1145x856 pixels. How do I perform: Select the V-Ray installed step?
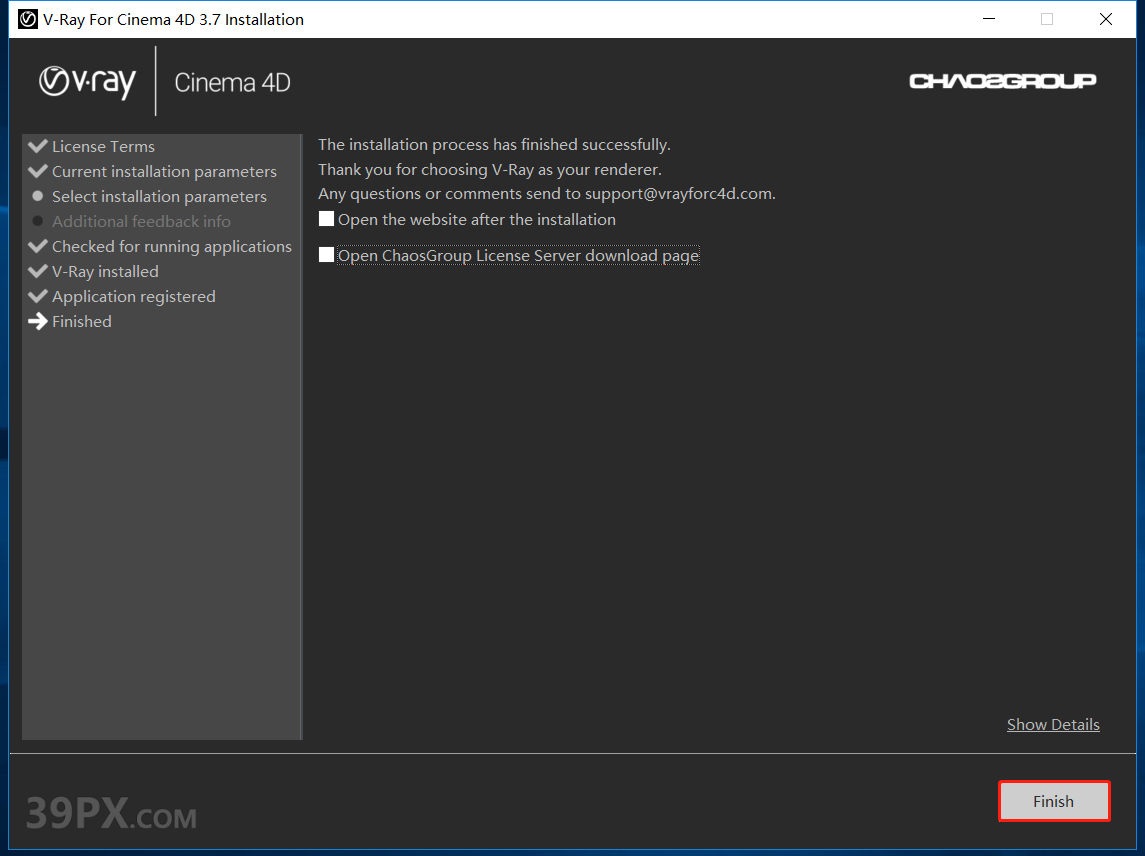[x=105, y=272]
